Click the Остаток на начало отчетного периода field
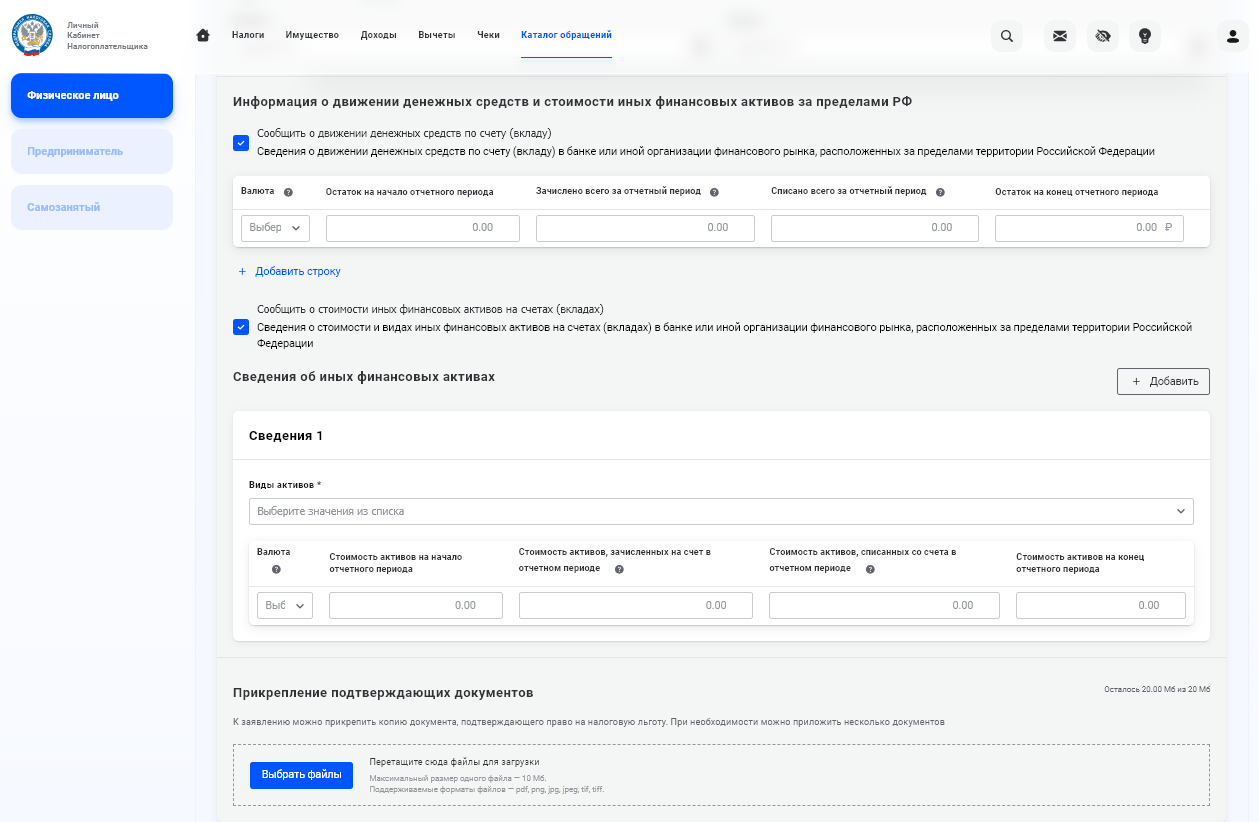 [423, 228]
